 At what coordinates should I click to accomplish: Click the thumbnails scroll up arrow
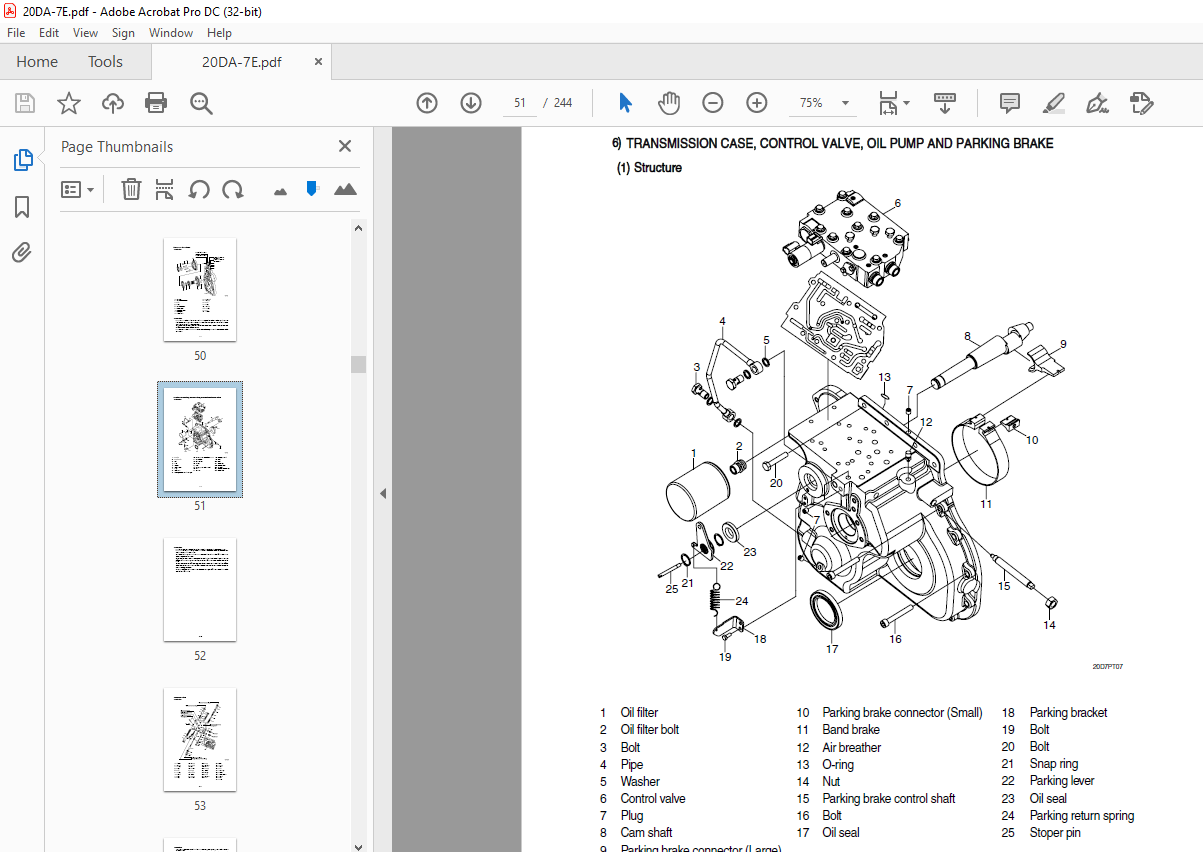coord(358,227)
